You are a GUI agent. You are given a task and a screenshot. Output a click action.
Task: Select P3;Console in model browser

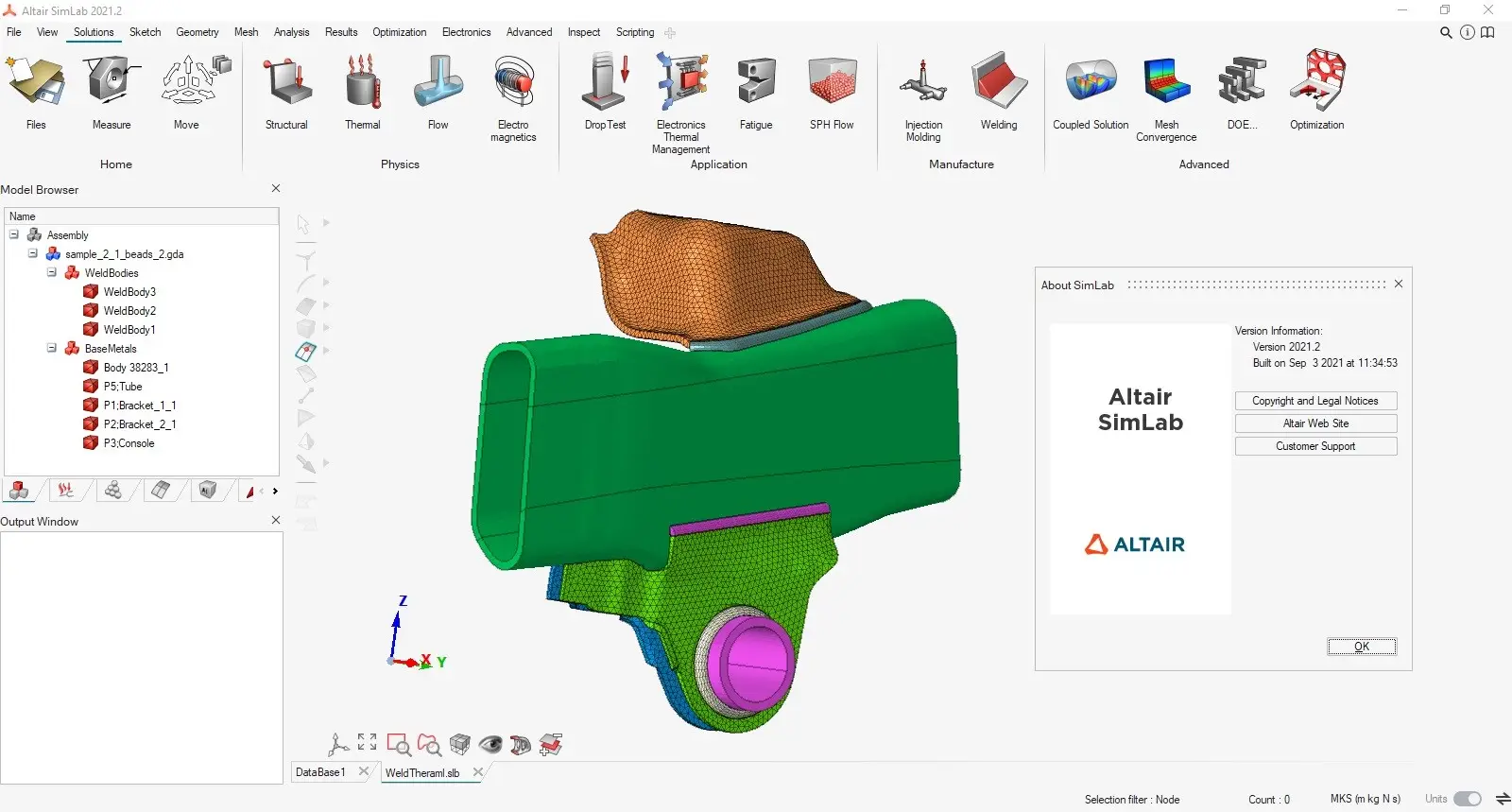click(x=129, y=443)
